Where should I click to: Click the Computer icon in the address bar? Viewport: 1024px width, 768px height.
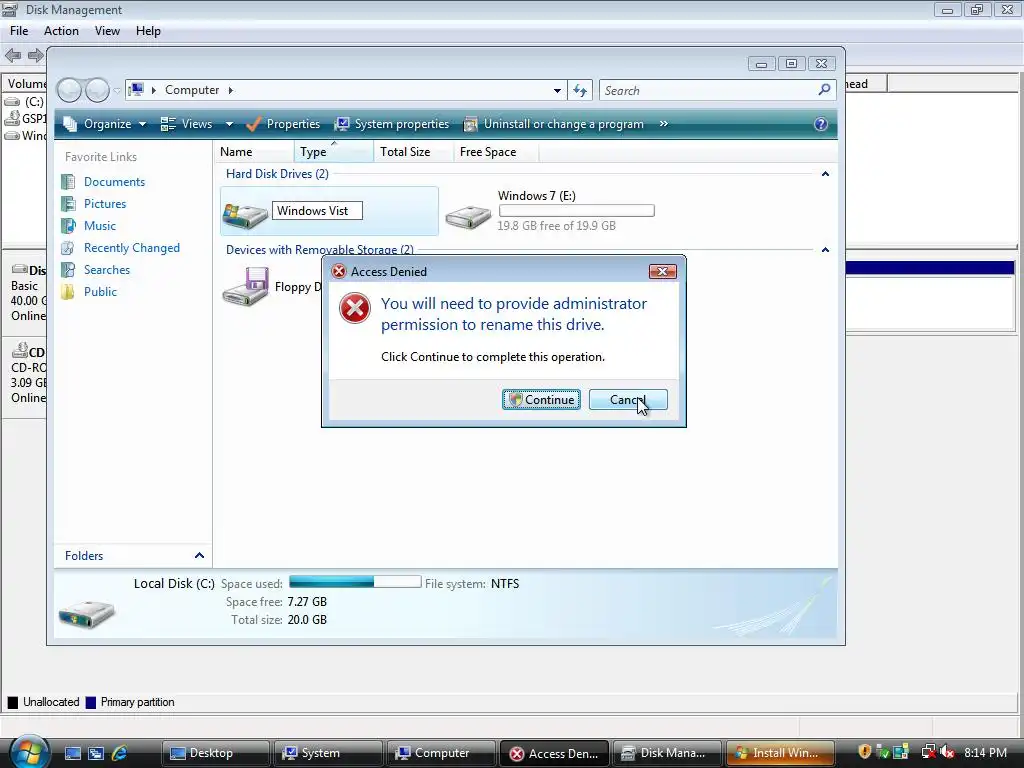pos(136,89)
